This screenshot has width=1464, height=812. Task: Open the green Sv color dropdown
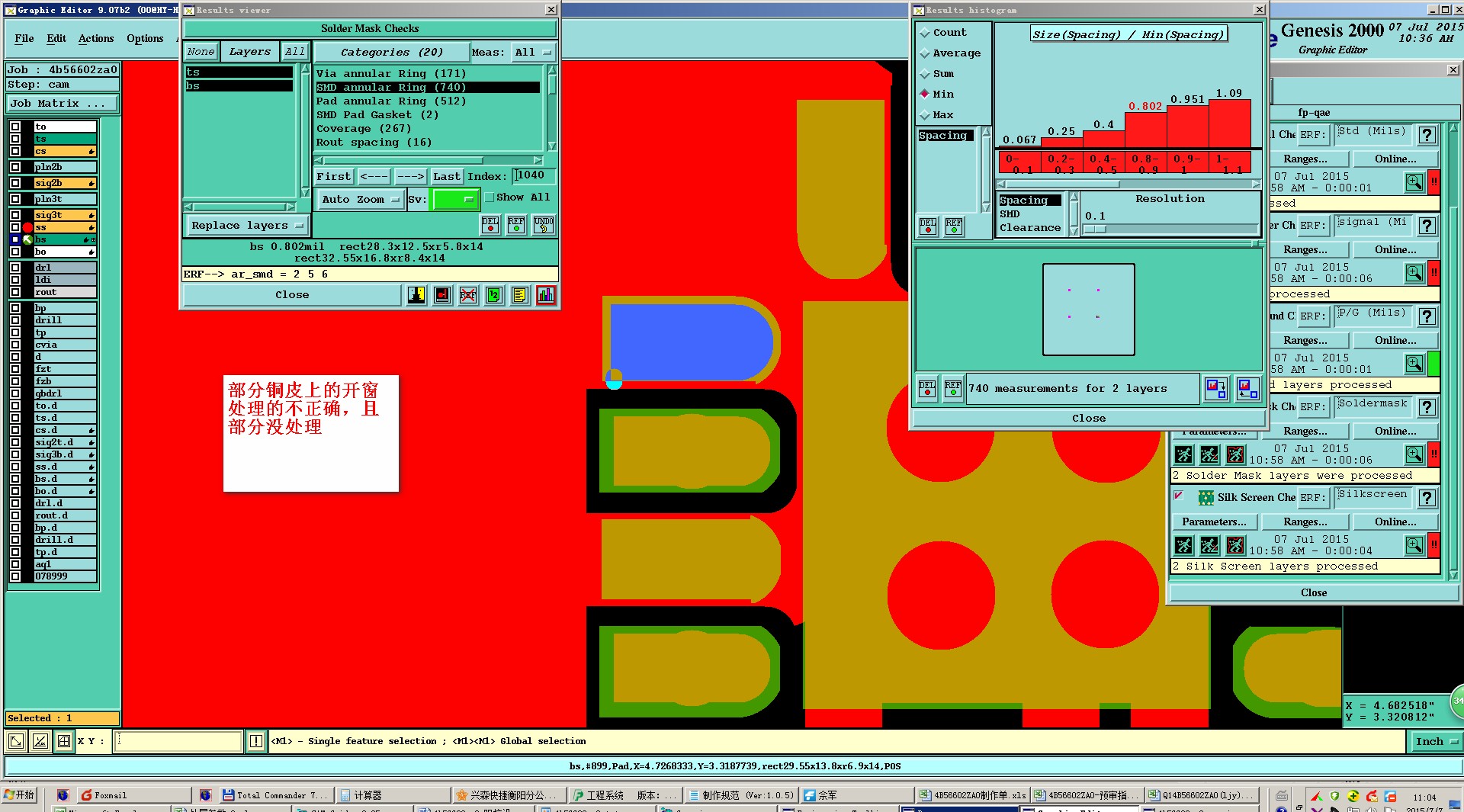coord(455,200)
